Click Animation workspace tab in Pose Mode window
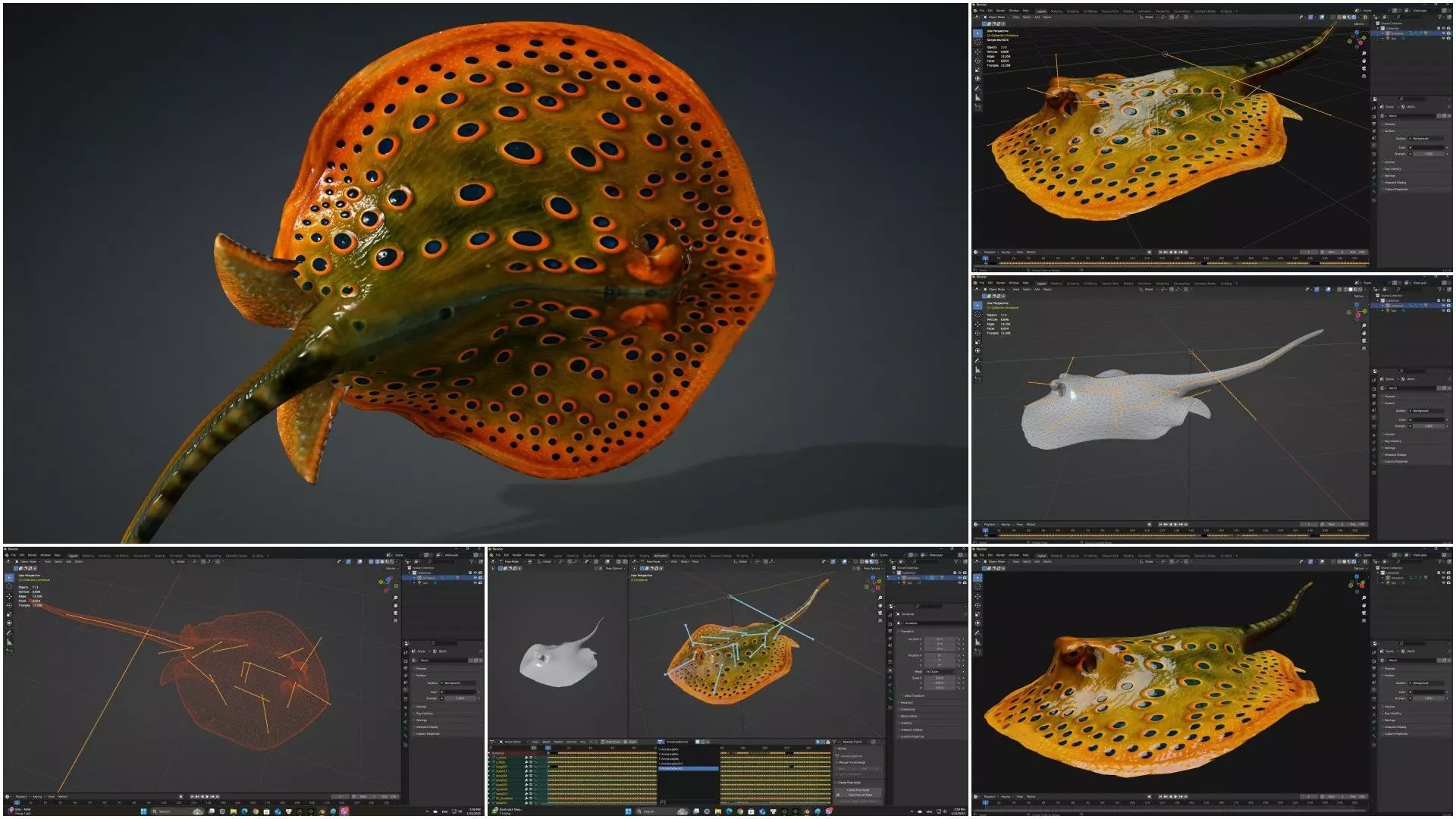This screenshot has height=819, width=1456. point(661,556)
